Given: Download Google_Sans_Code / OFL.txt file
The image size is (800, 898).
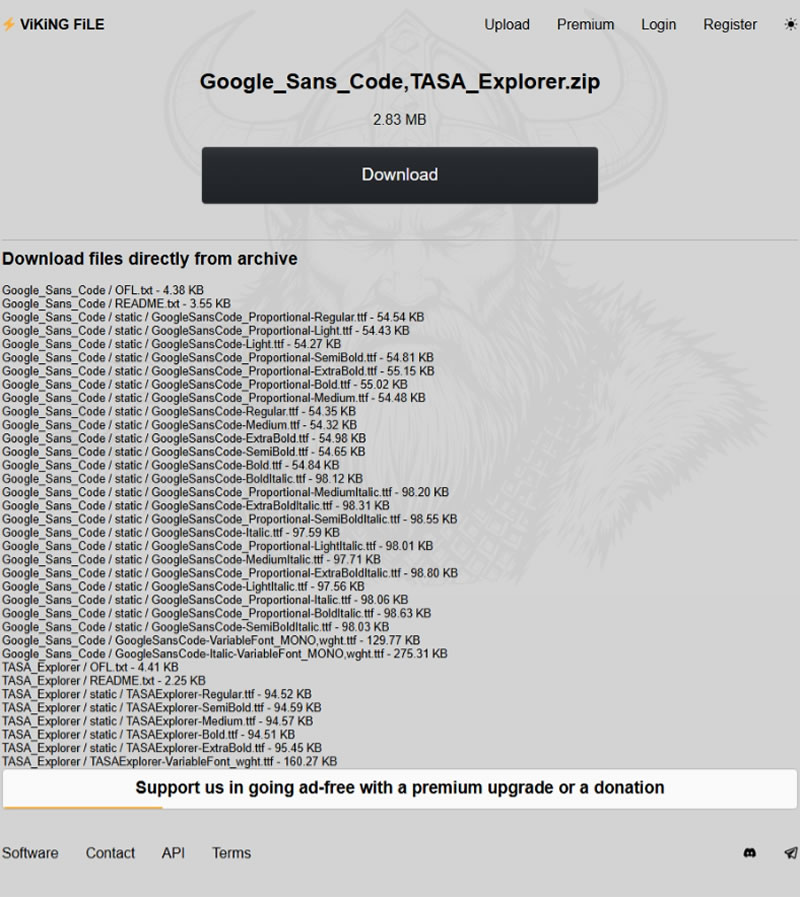Looking at the screenshot, I should (x=103, y=290).
